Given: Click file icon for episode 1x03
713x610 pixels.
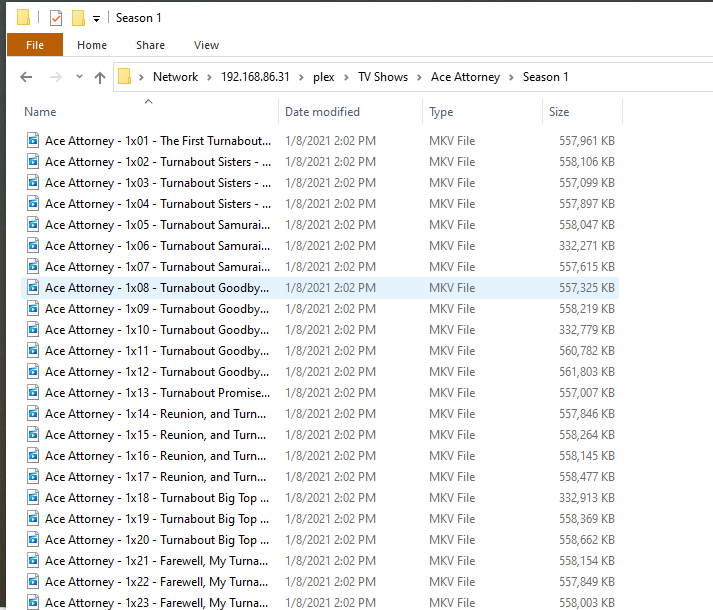Looking at the screenshot, I should pyautogui.click(x=33, y=182).
